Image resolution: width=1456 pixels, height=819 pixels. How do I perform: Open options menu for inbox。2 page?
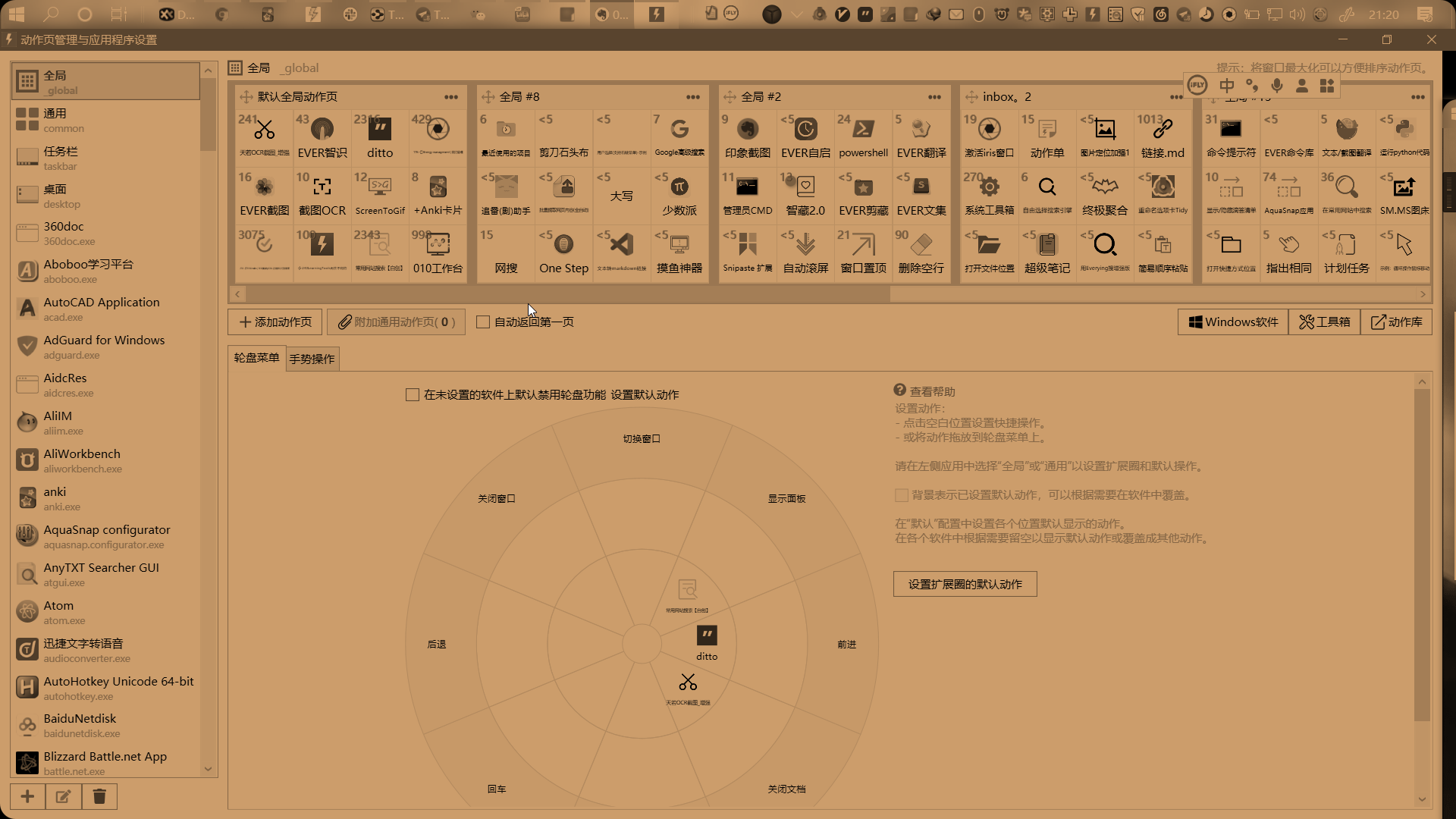(x=1176, y=97)
